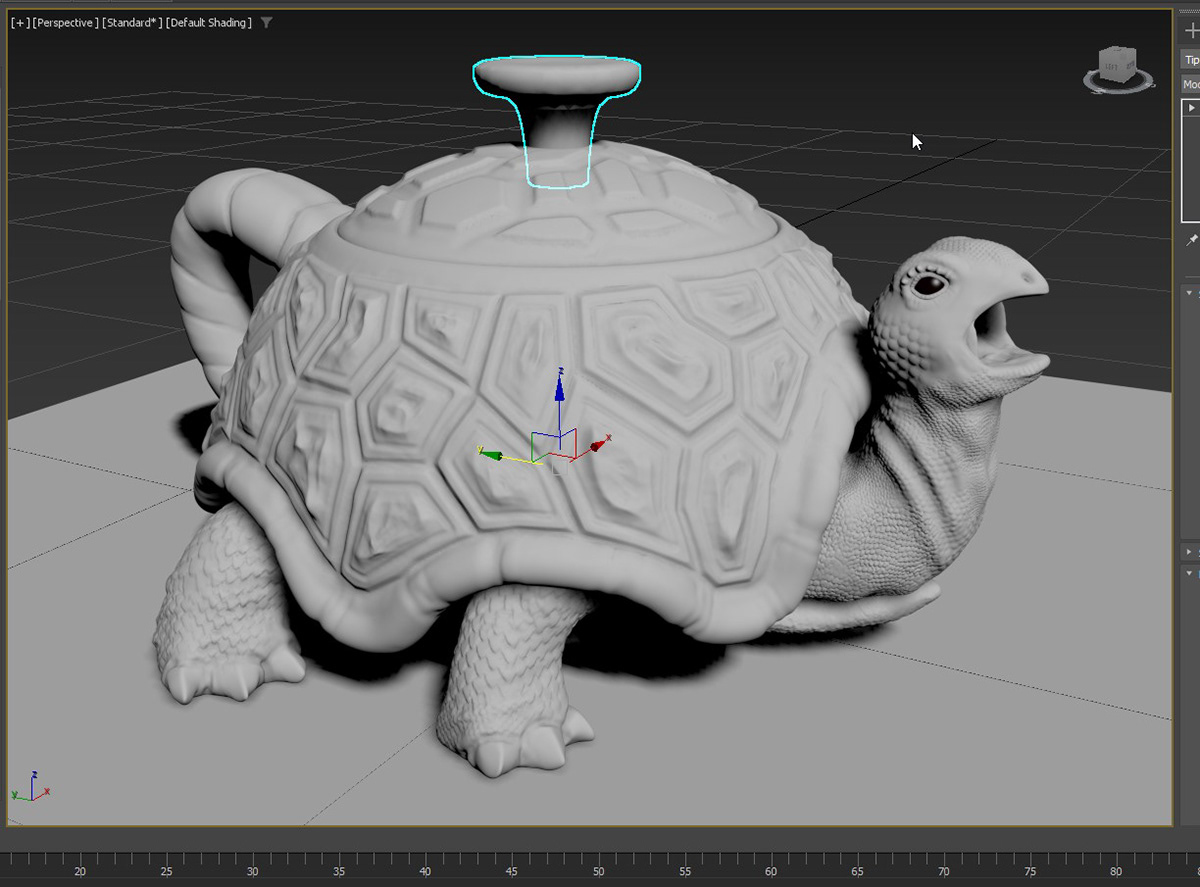Viewport: 1200px width, 887px height.
Task: Toggle the Pin Stack pushpin icon
Action: (1191, 240)
